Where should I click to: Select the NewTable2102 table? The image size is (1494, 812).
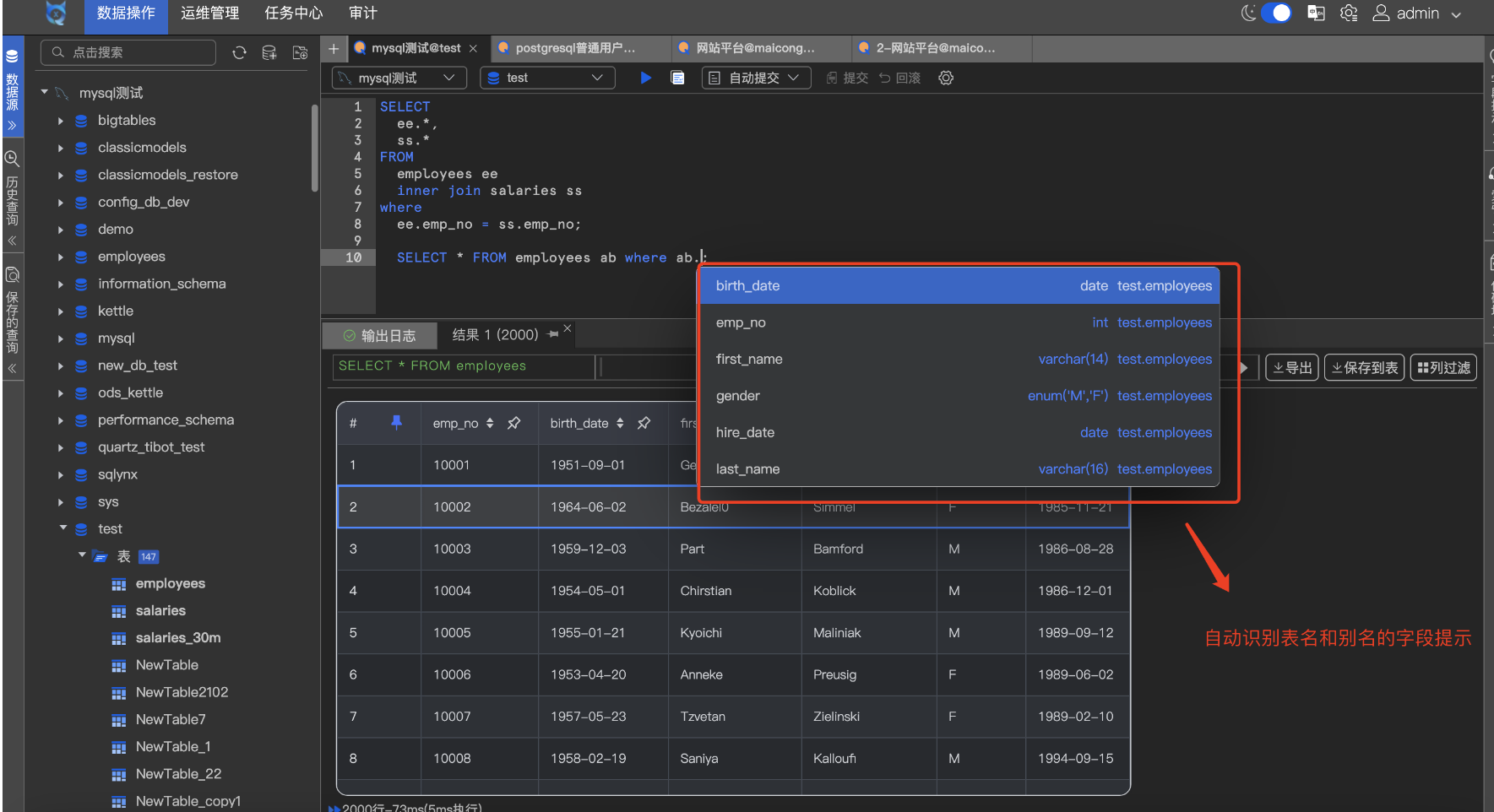point(182,692)
